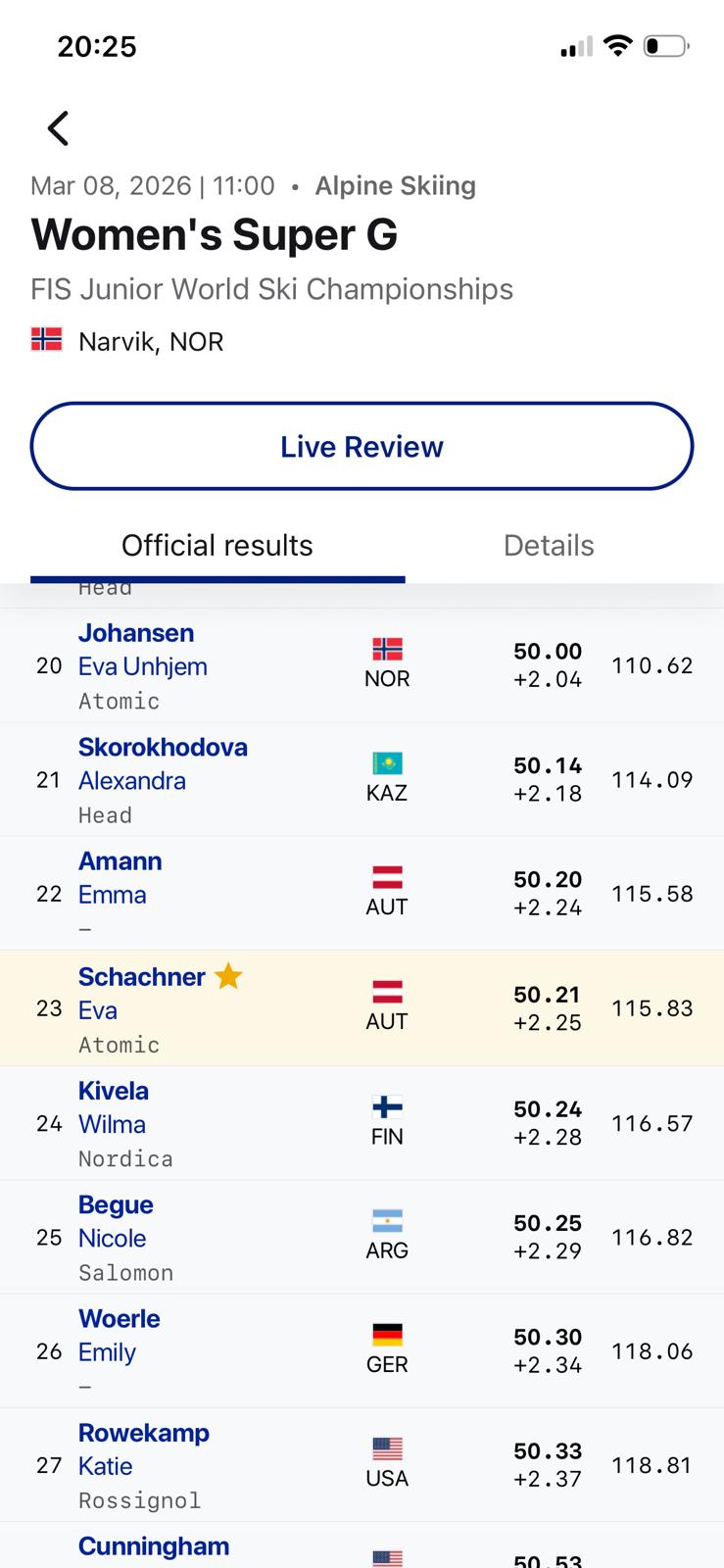
Task: Tap the Cunningham name at the bottom
Action: (154, 1546)
